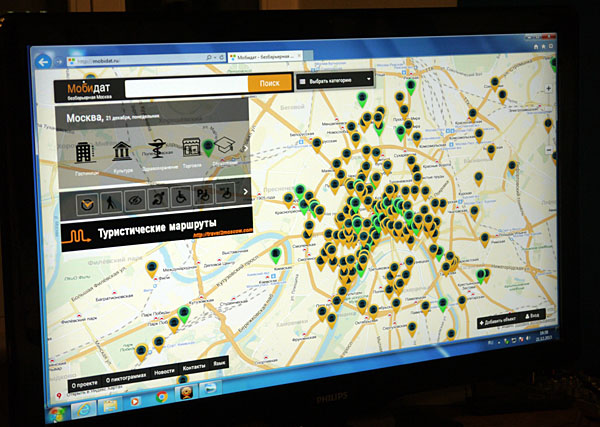Toggle the last wheelchair filter icon
The width and height of the screenshot is (600, 427).
225,193
